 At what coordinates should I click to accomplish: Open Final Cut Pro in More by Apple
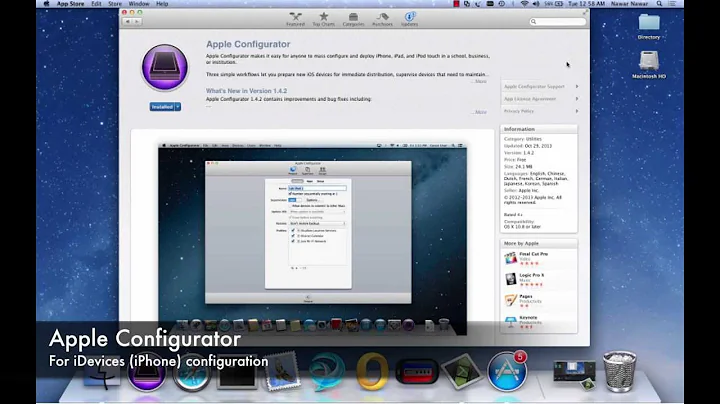(x=533, y=254)
